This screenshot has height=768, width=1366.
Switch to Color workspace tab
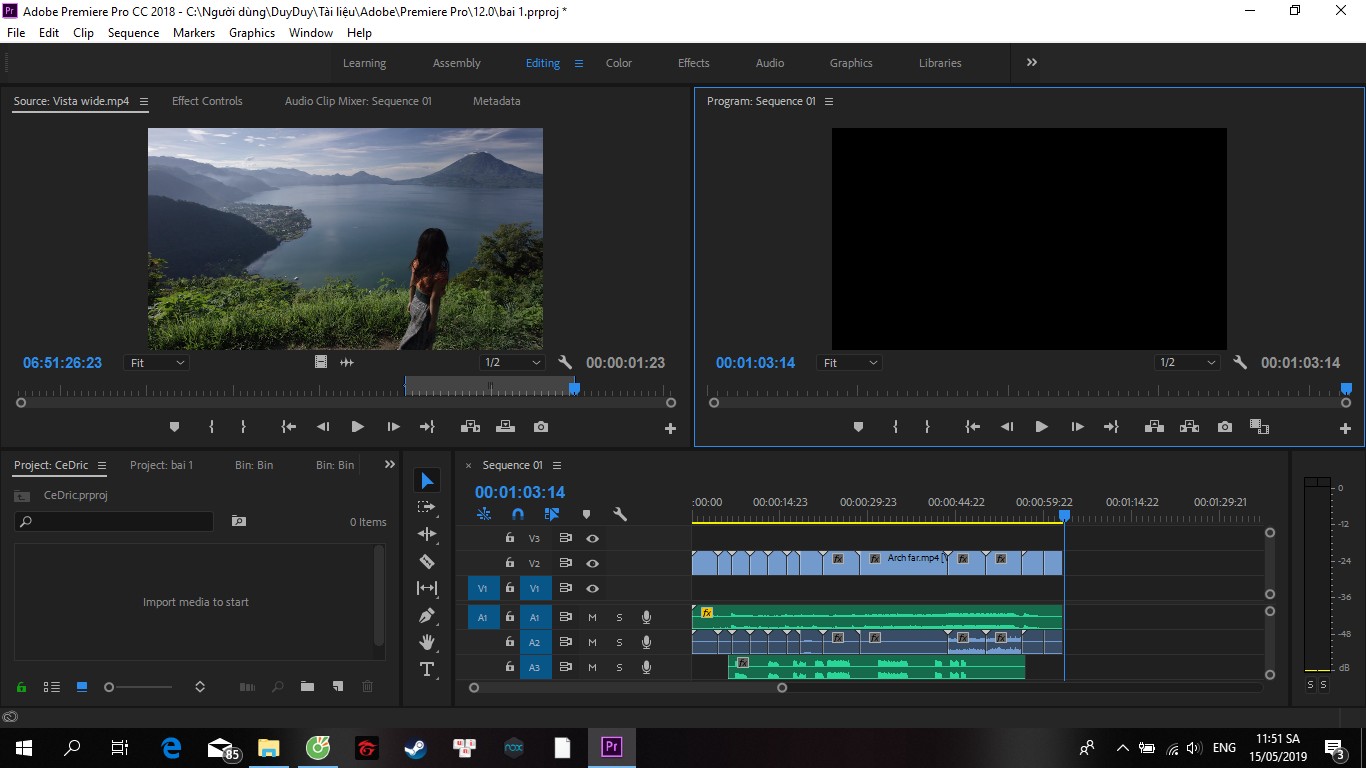coord(619,63)
